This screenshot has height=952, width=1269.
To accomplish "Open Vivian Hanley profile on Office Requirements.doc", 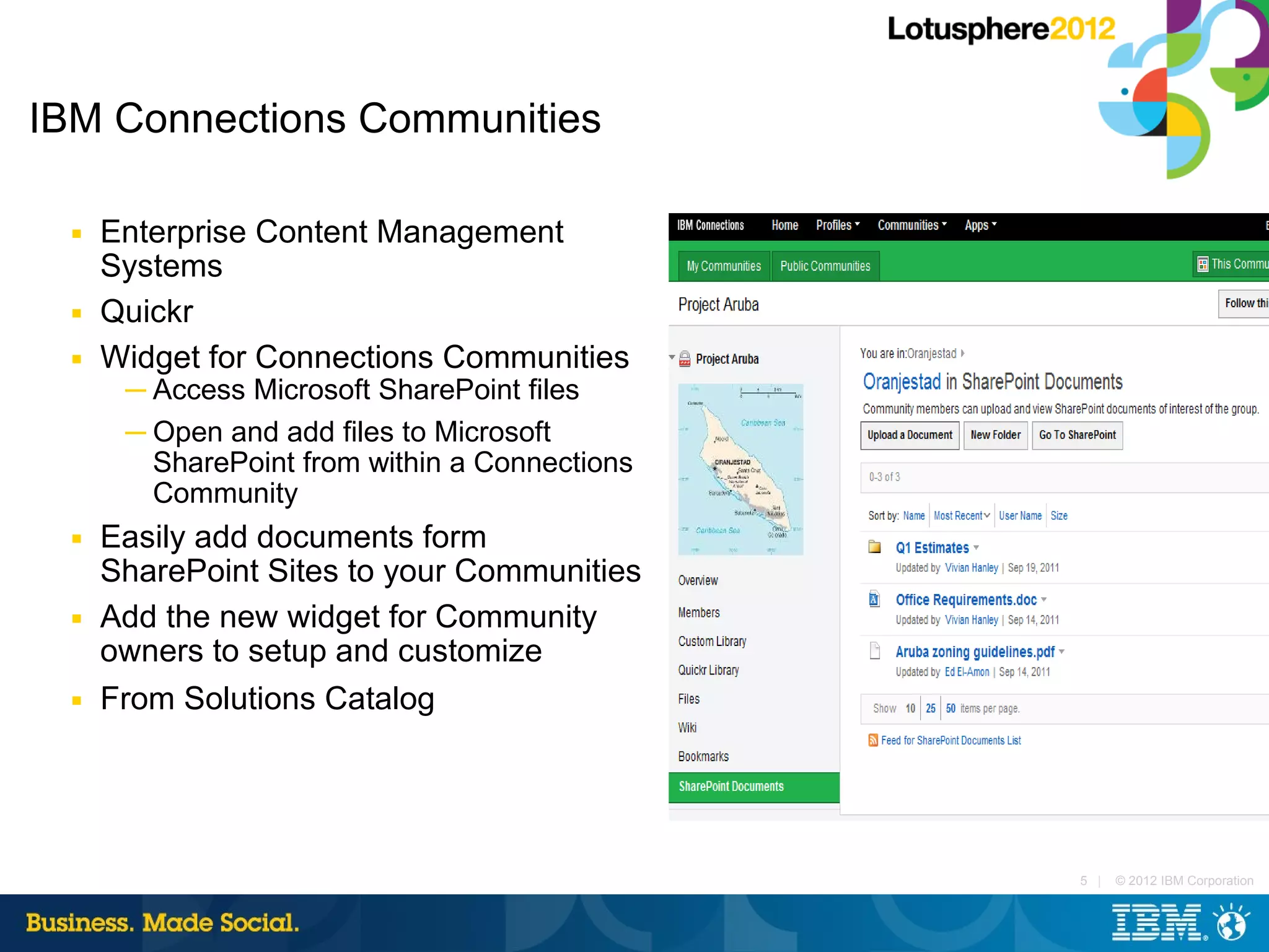I will (x=971, y=619).
